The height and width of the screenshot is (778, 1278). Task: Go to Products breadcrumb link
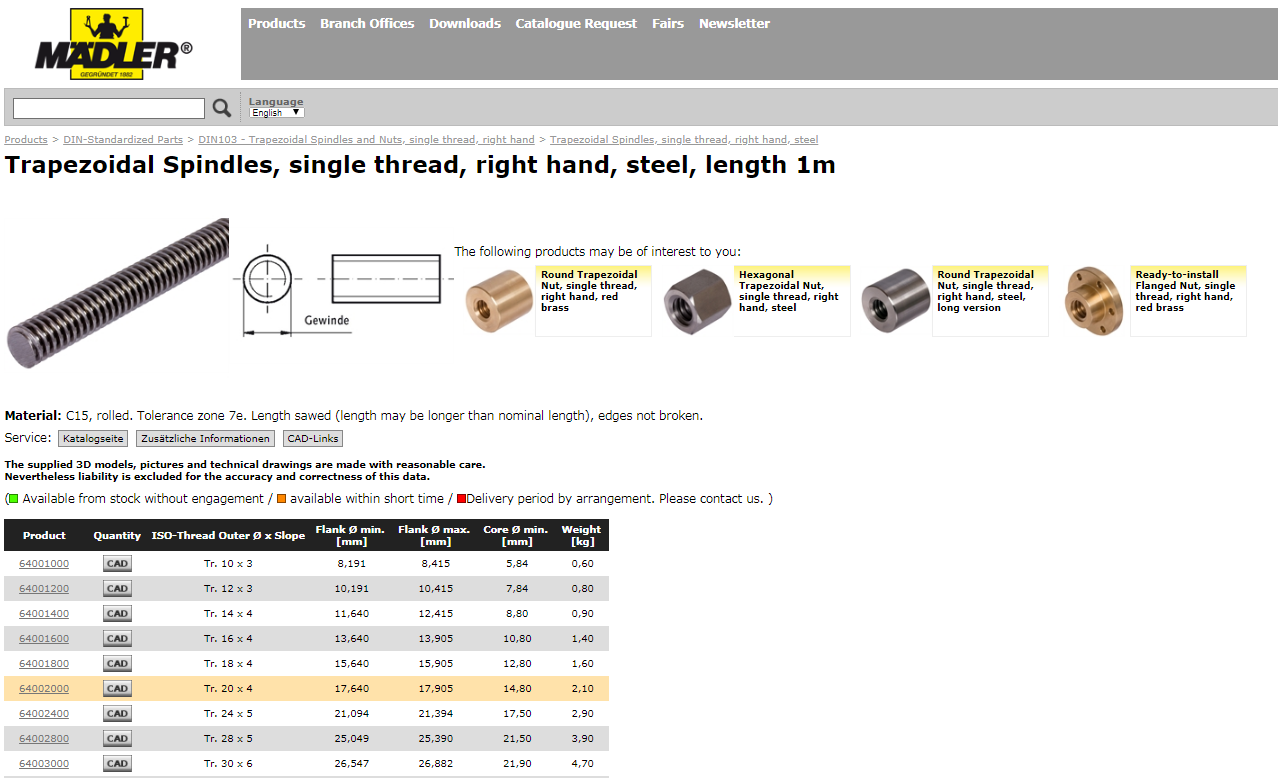[26, 139]
